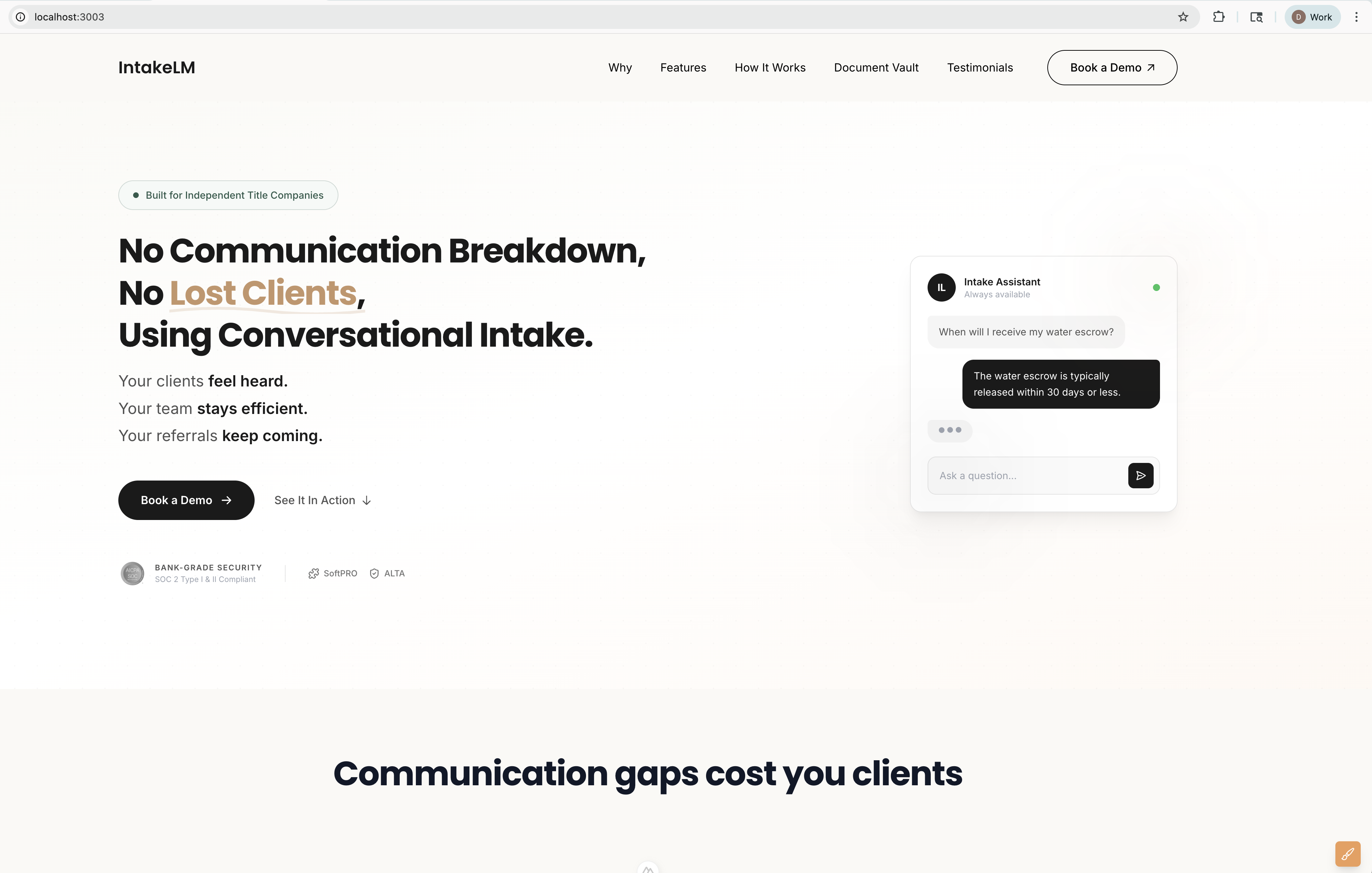Open the Why nav item
The image size is (1372, 873).
(x=620, y=67)
